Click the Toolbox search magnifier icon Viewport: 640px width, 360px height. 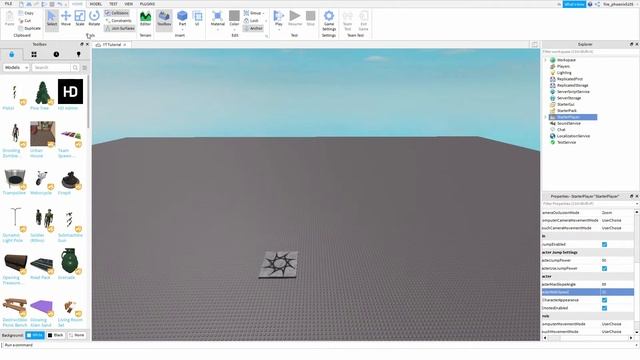tap(75, 67)
